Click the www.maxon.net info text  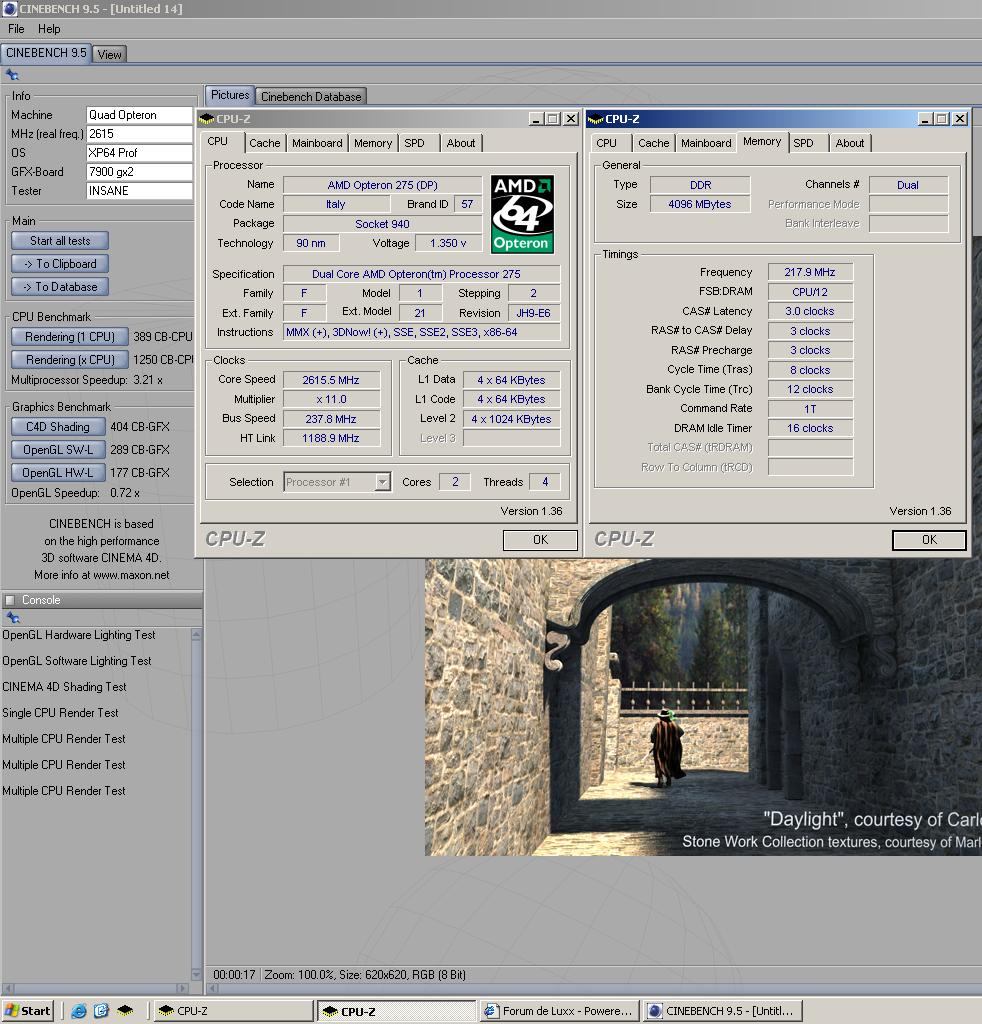click(131, 575)
